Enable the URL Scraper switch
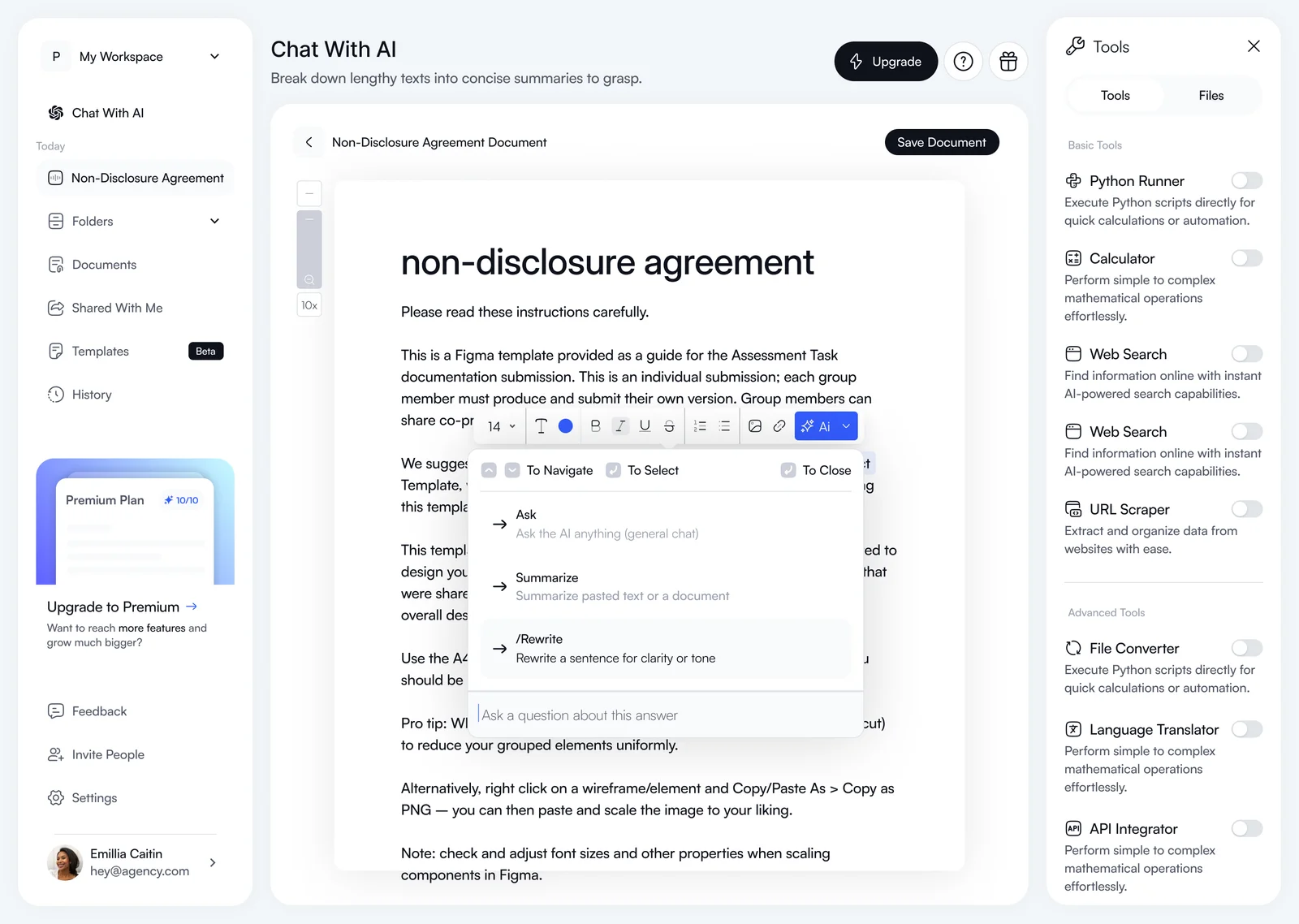 point(1246,509)
